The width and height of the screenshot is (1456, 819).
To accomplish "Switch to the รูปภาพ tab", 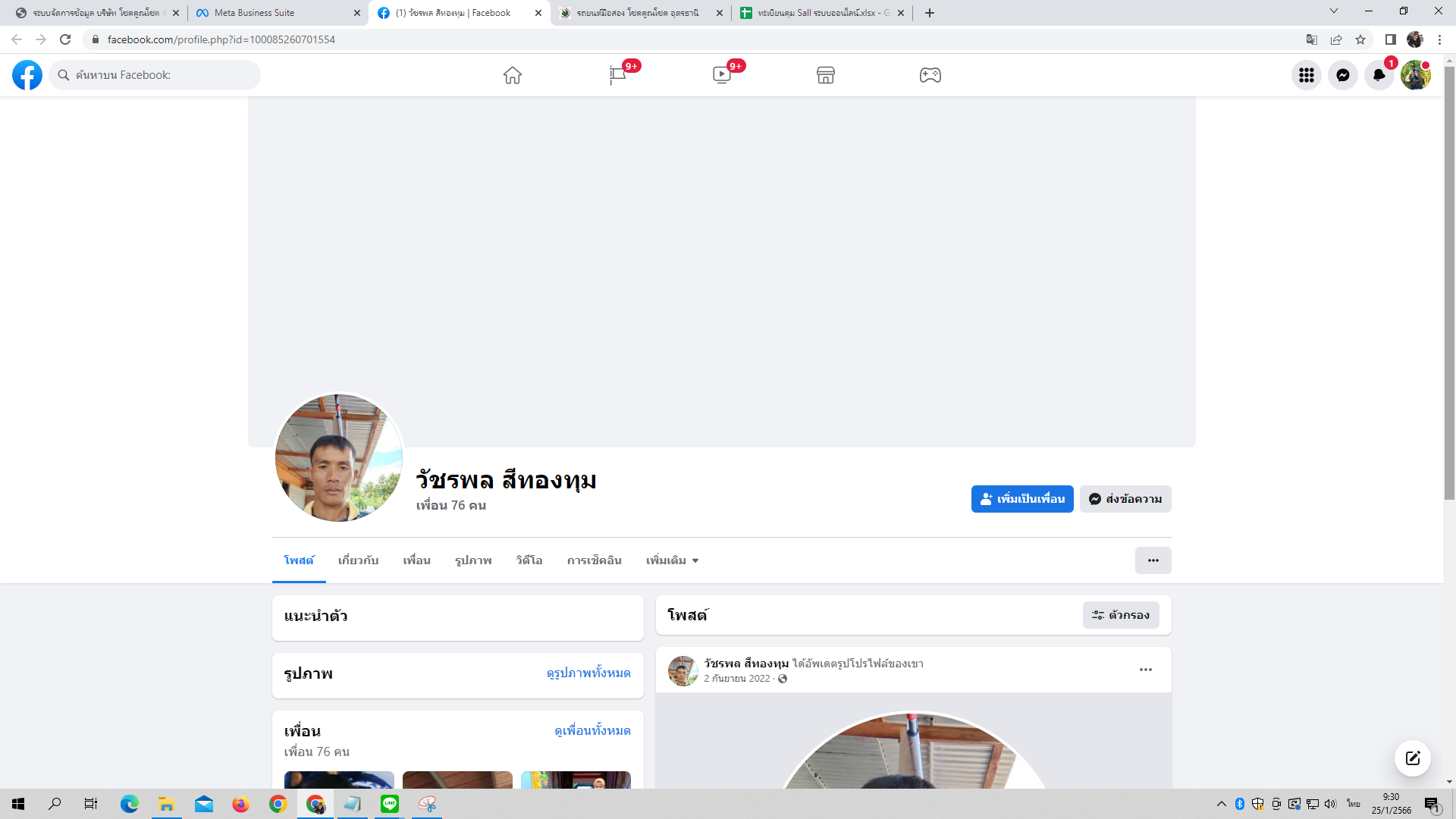I will [473, 560].
